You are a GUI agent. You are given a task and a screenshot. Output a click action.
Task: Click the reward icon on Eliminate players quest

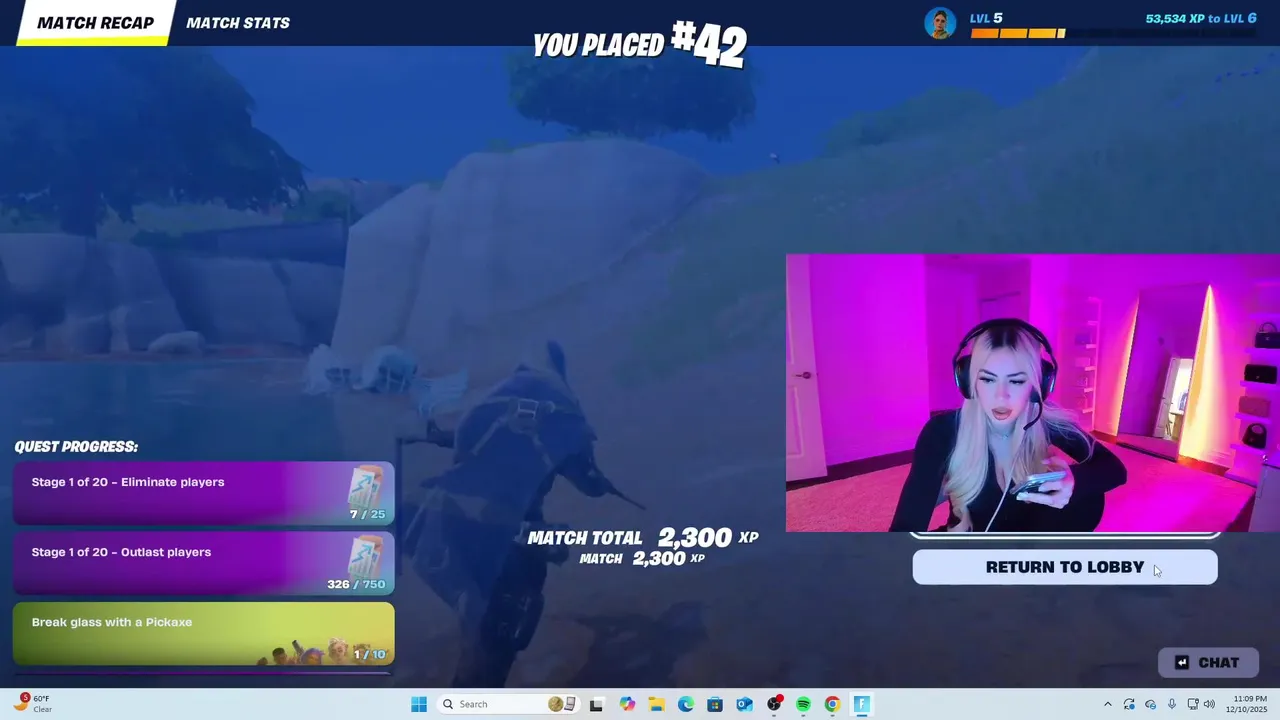(x=366, y=487)
